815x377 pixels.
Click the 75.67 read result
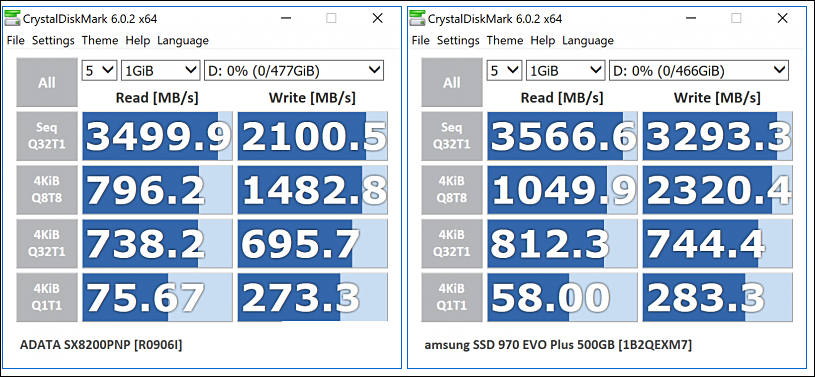[157, 297]
